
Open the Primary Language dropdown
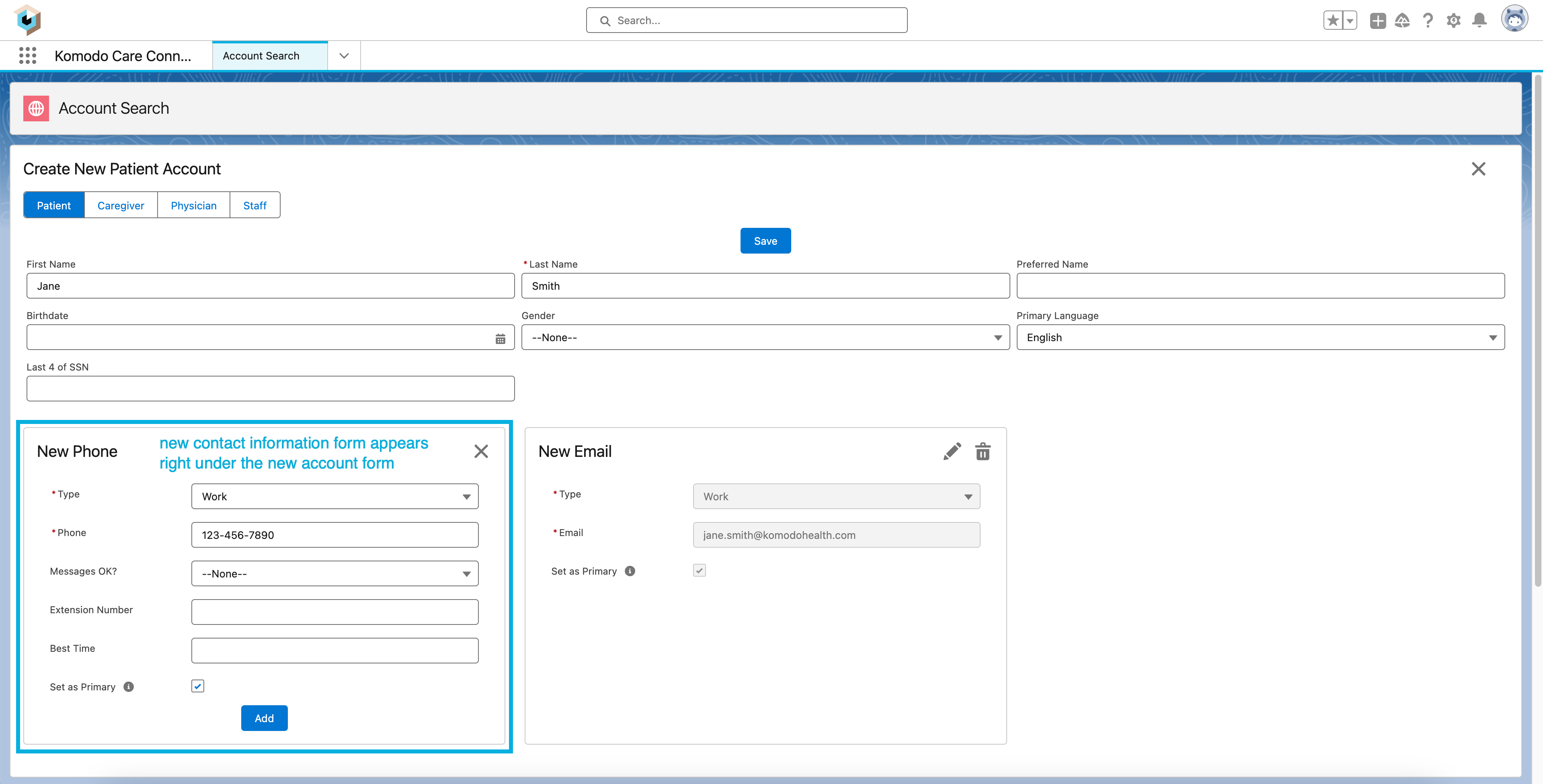click(x=1260, y=337)
